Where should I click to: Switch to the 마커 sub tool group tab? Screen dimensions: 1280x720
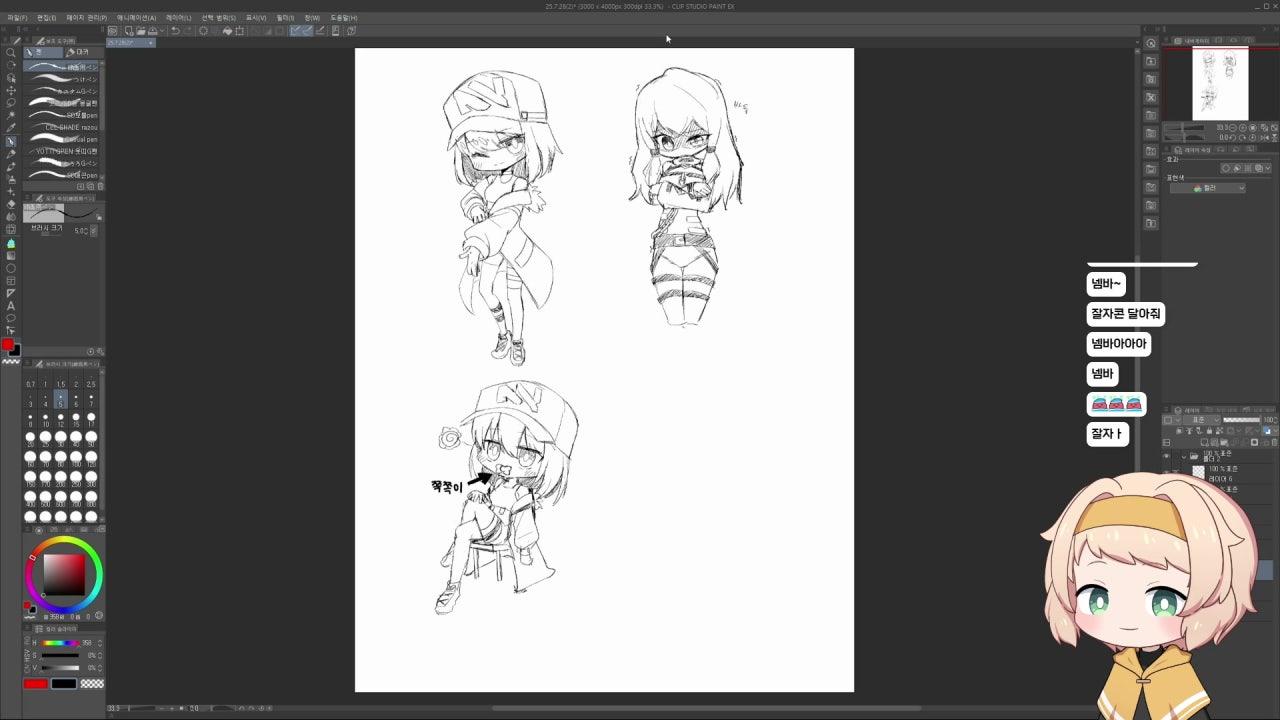[x=83, y=52]
